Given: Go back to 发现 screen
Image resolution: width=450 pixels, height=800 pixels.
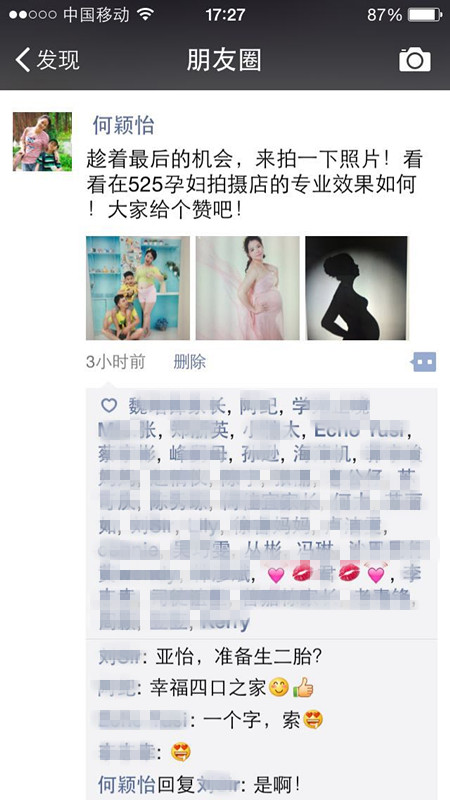Looking at the screenshot, I should point(47,60).
